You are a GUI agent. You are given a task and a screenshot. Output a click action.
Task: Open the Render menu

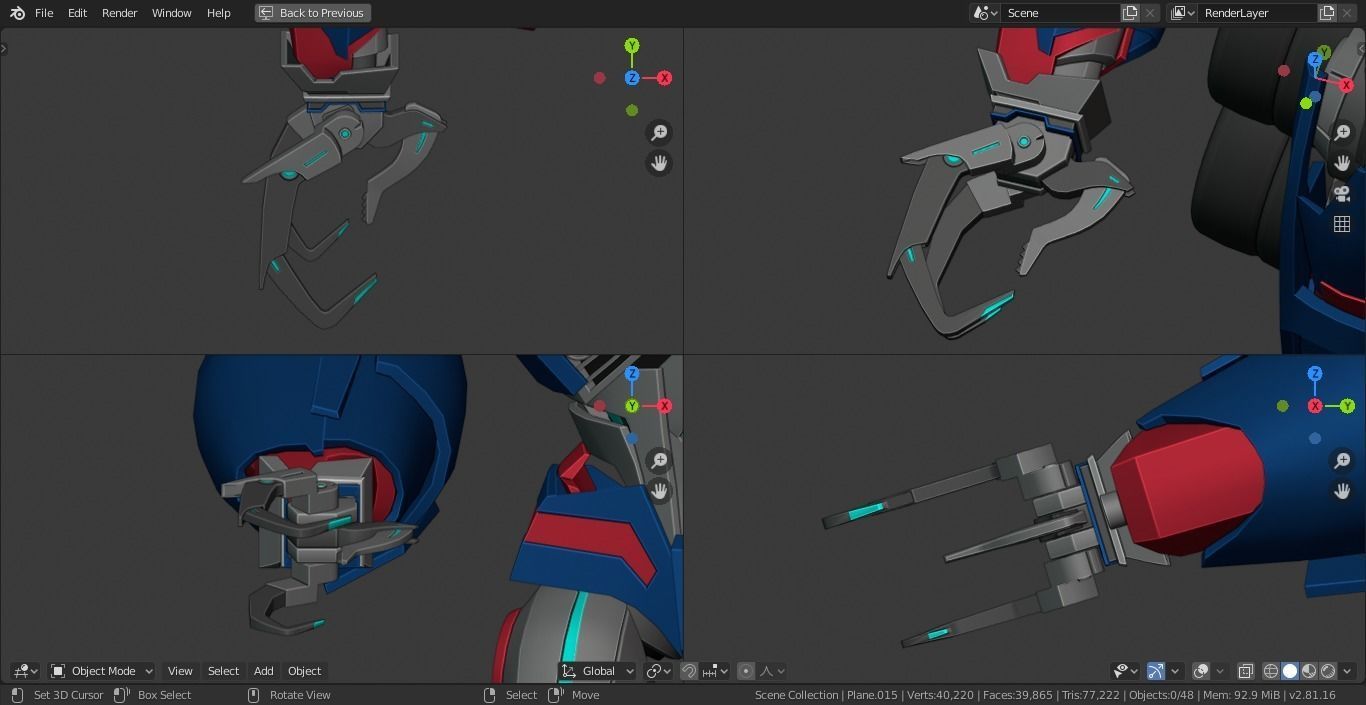coord(119,13)
